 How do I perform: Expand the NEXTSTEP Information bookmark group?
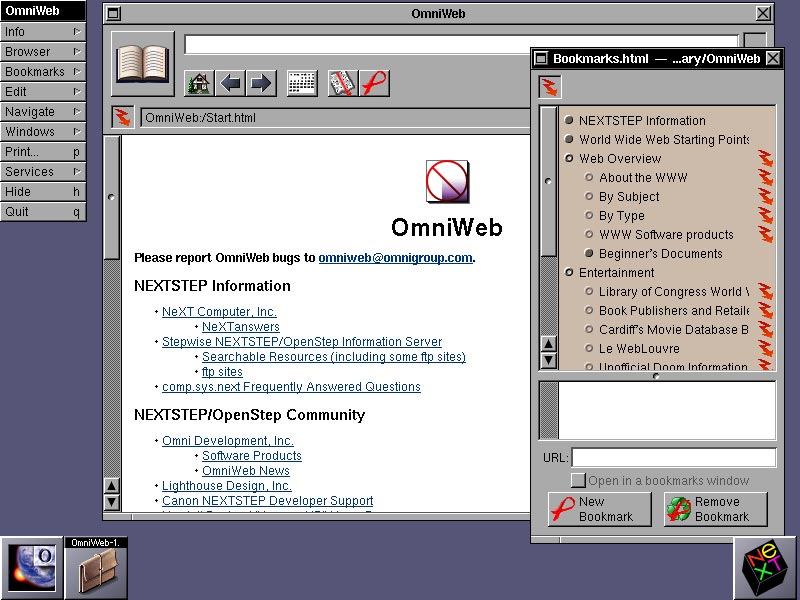(569, 120)
